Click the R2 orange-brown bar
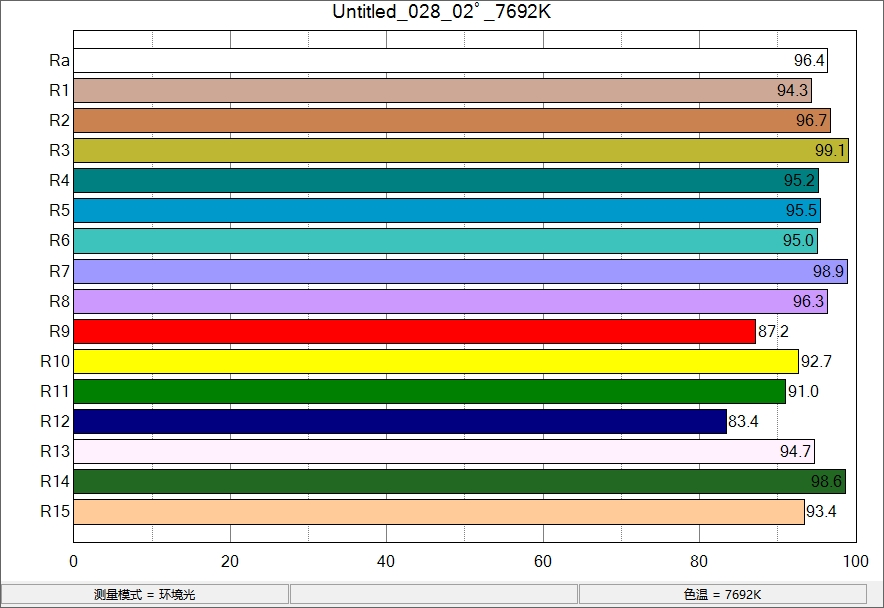This screenshot has height=608, width=884. 451,121
